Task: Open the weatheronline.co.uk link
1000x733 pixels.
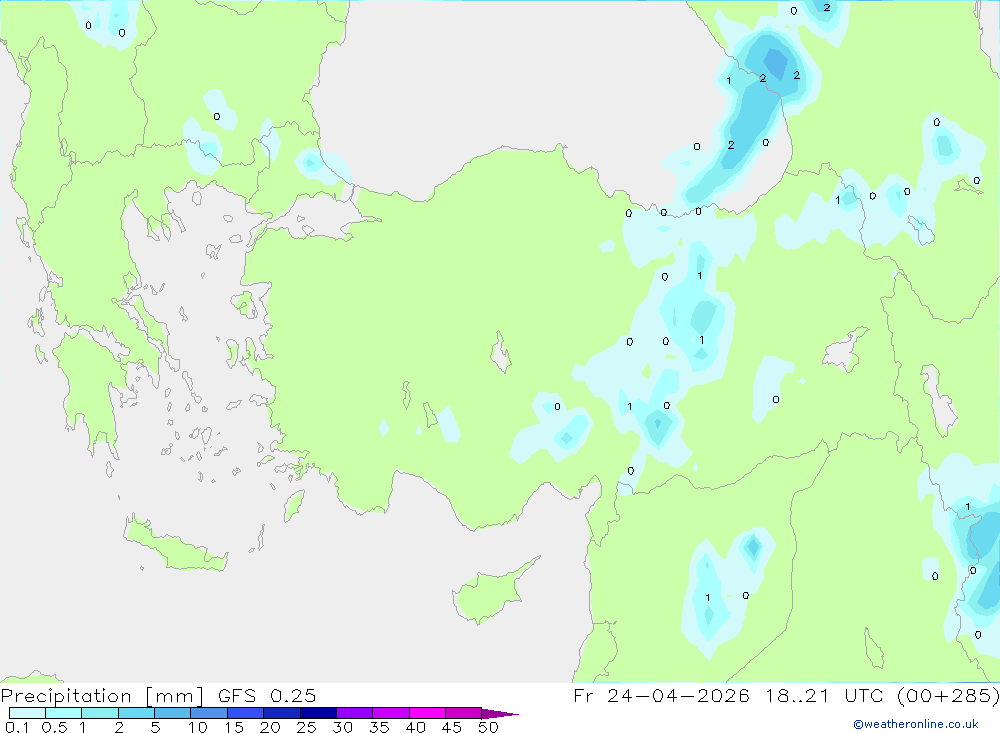Action: pyautogui.click(x=915, y=724)
